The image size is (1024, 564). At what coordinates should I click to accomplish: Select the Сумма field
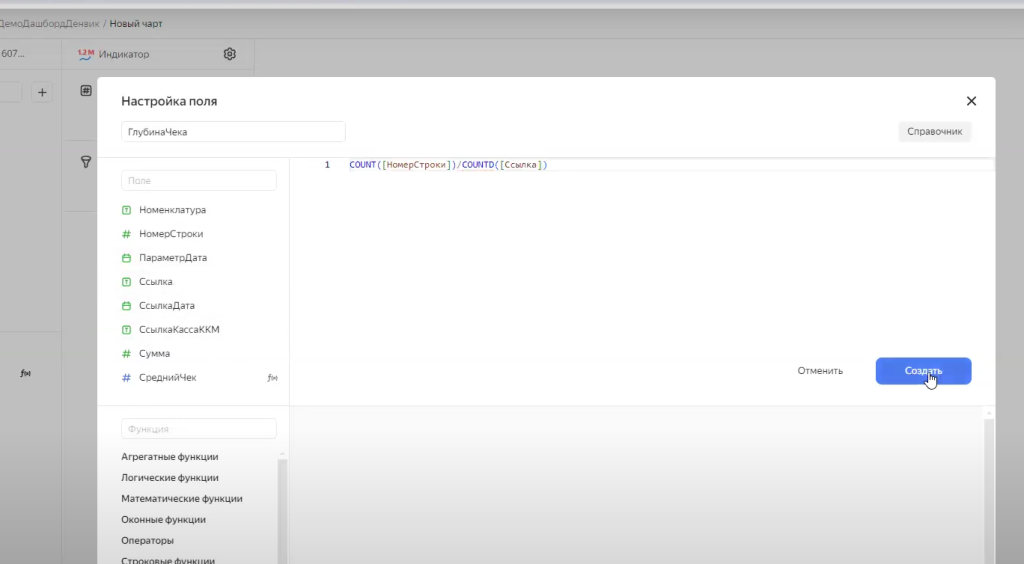pos(154,354)
